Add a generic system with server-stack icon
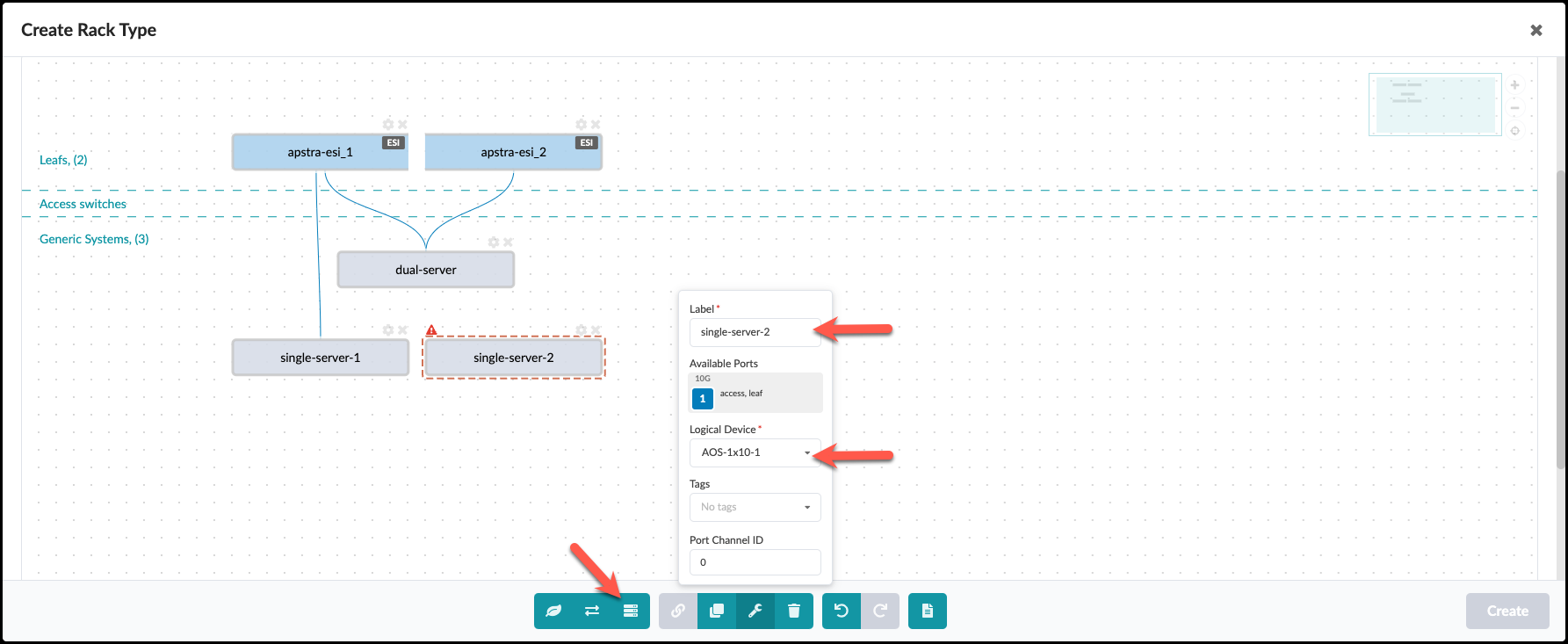Viewport: 1568px width, 644px height. tap(631, 611)
